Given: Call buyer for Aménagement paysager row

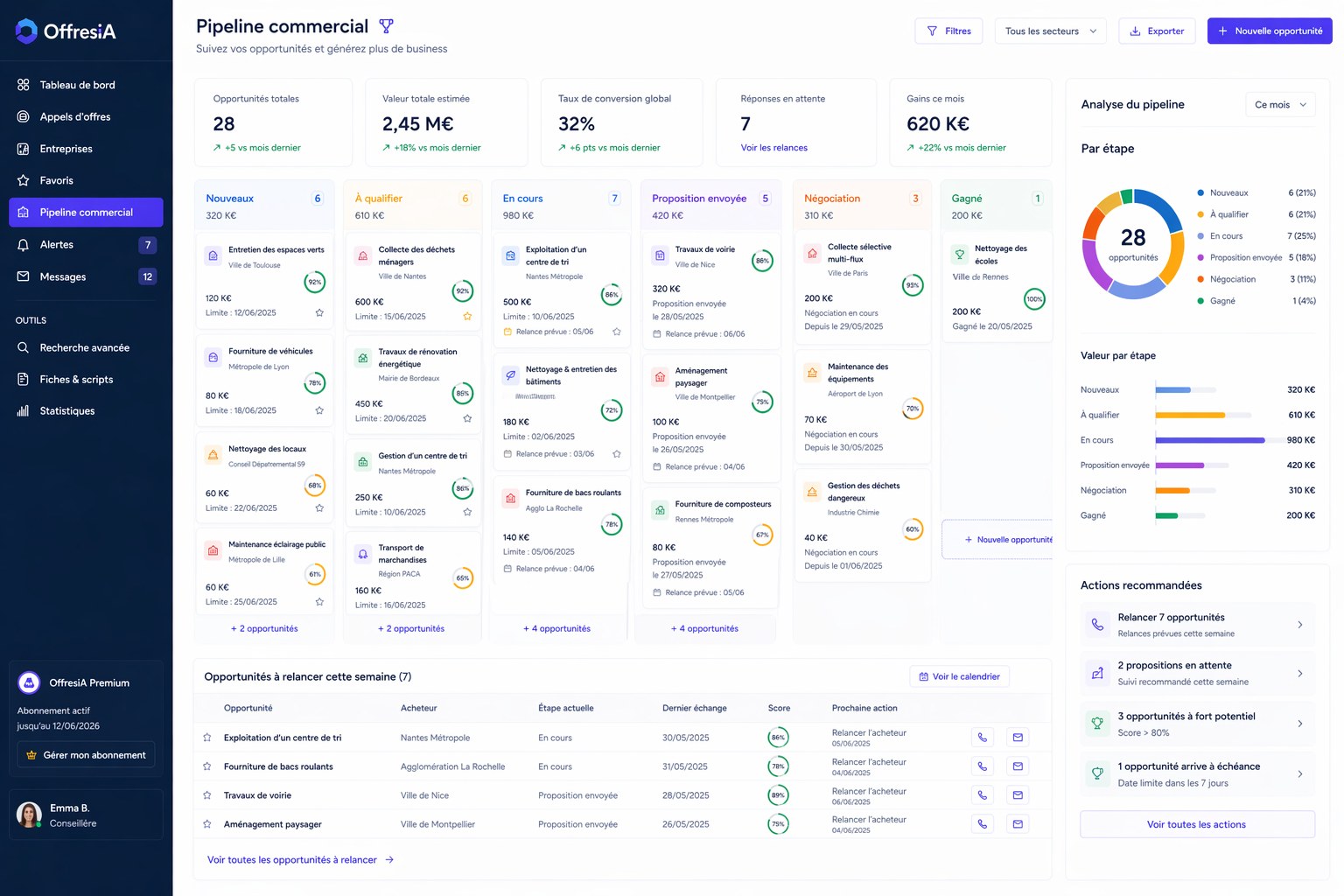Looking at the screenshot, I should point(983,824).
